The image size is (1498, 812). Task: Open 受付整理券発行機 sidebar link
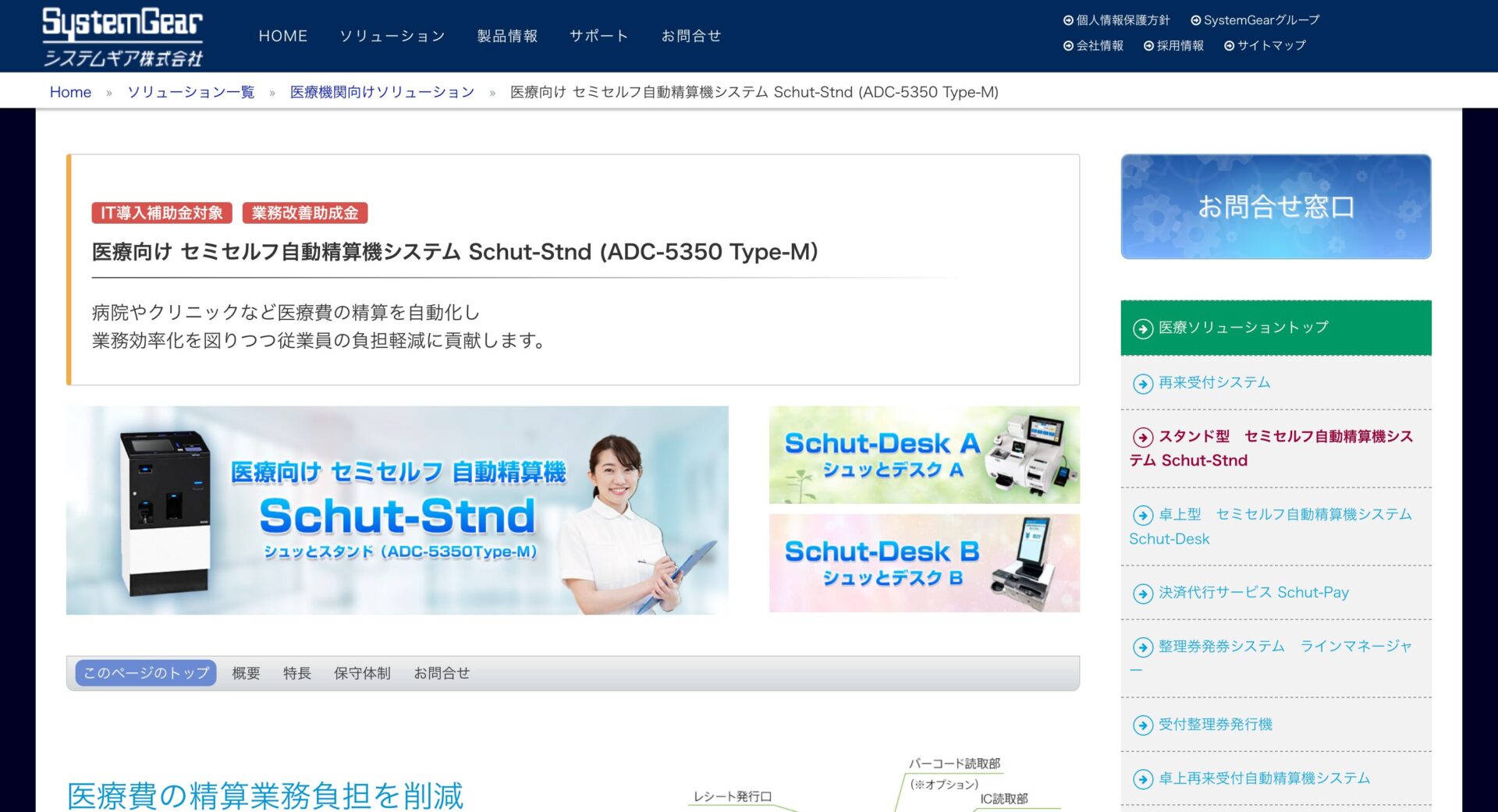click(1276, 725)
